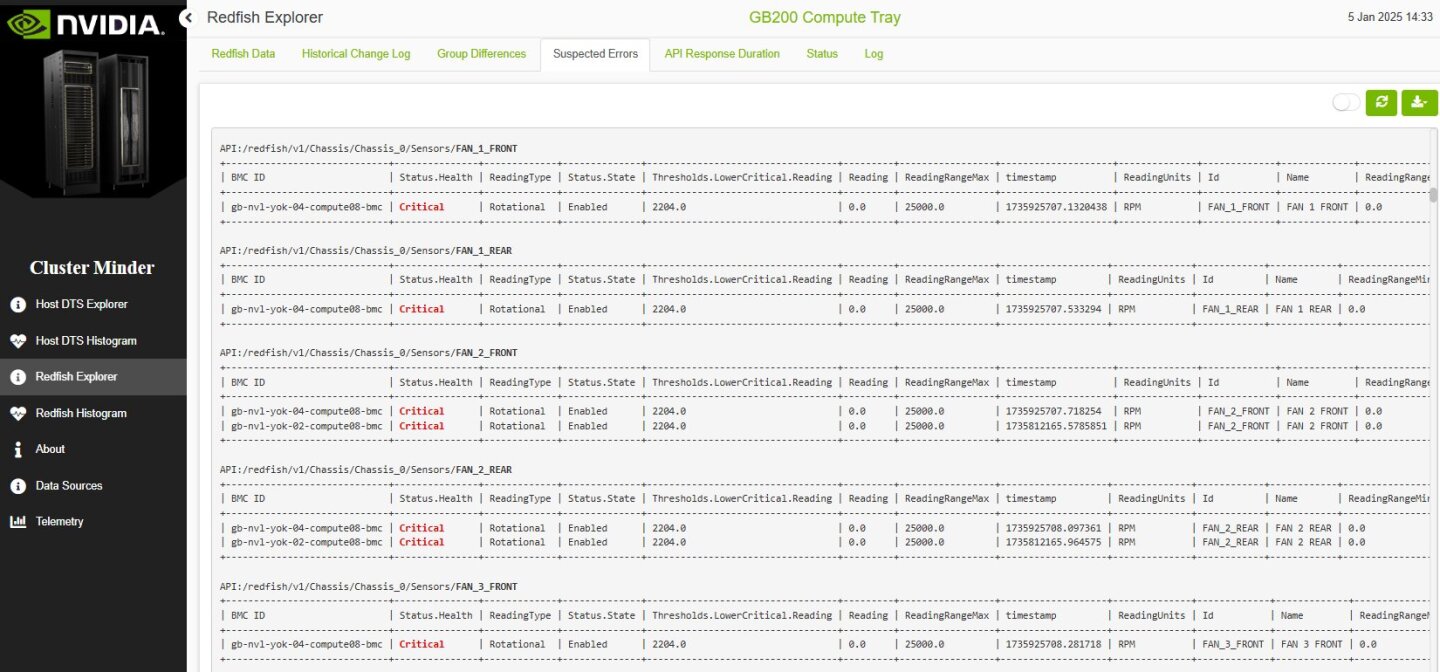
Task: Open the Status tab
Action: click(x=822, y=54)
